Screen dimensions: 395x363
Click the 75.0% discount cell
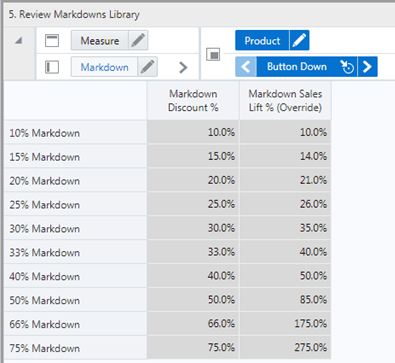tap(193, 348)
